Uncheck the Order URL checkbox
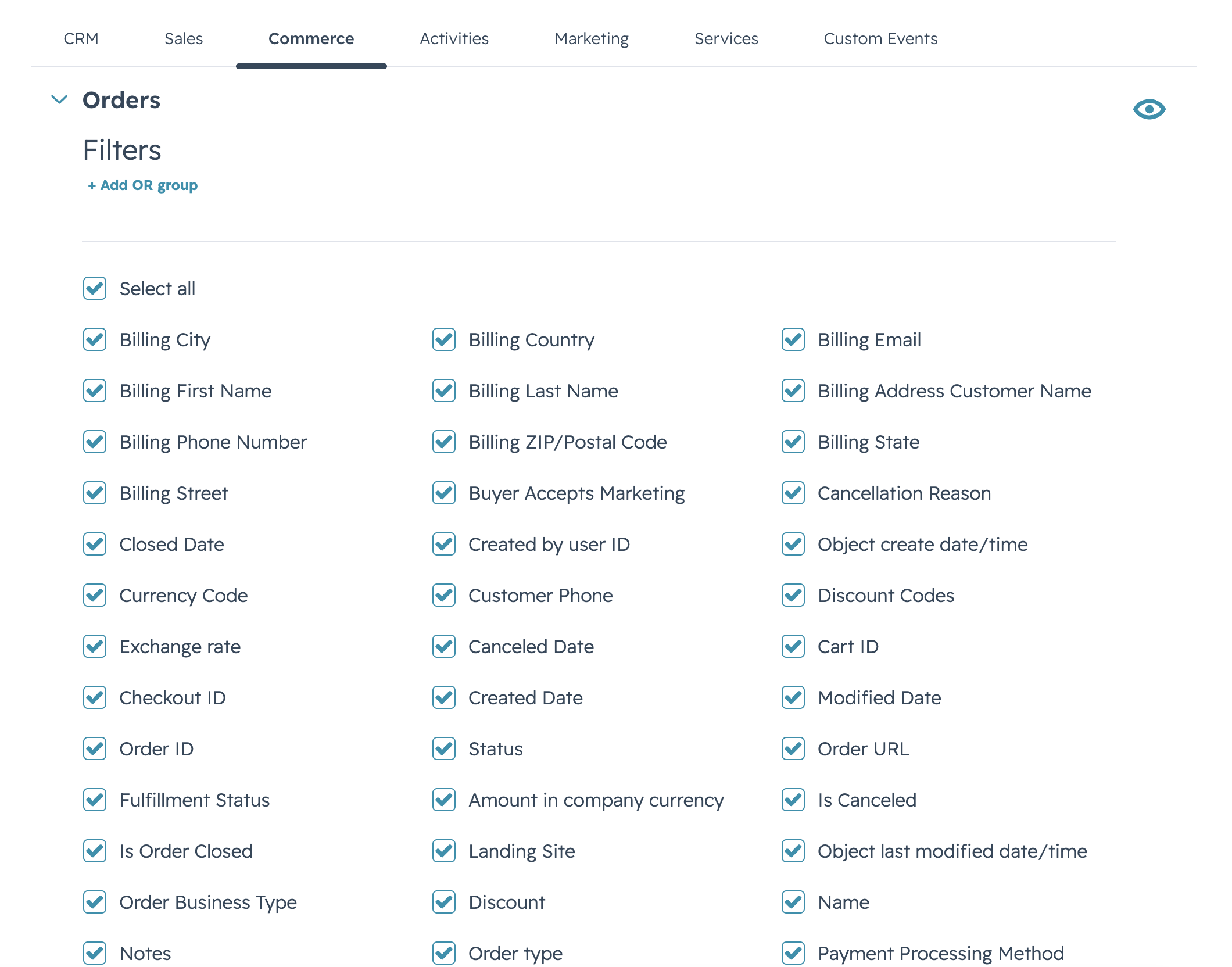Viewport: 1232px width, 967px height. [793, 748]
